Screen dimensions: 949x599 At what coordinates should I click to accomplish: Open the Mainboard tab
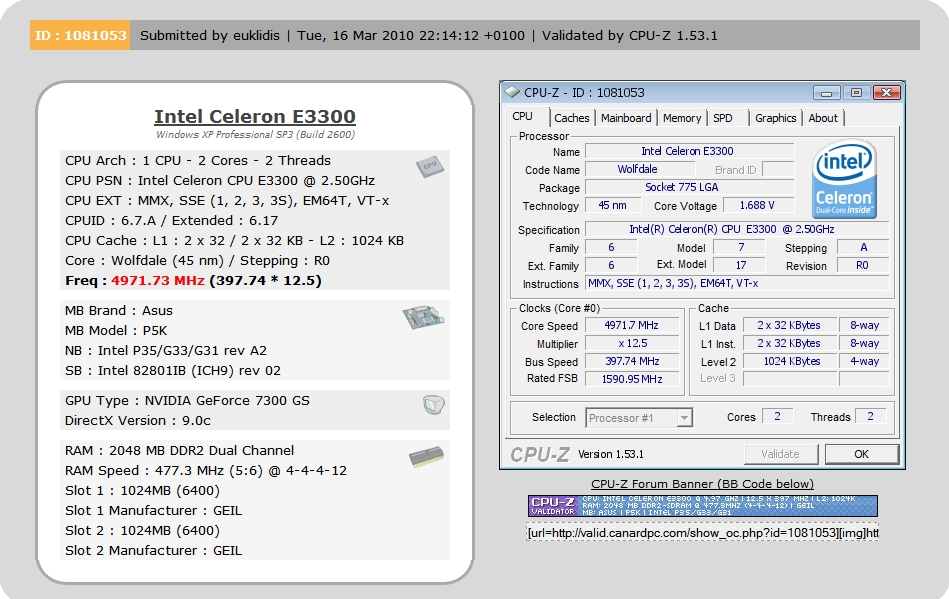626,118
